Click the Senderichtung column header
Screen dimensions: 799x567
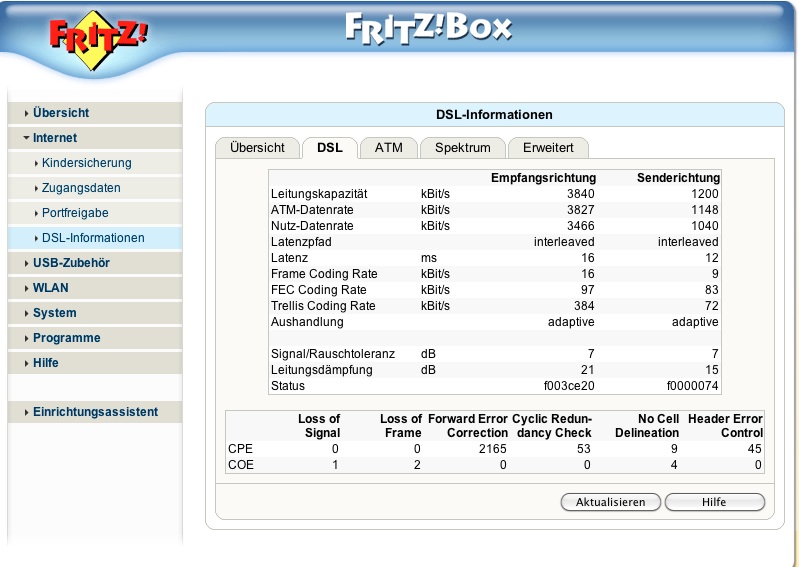(678, 178)
